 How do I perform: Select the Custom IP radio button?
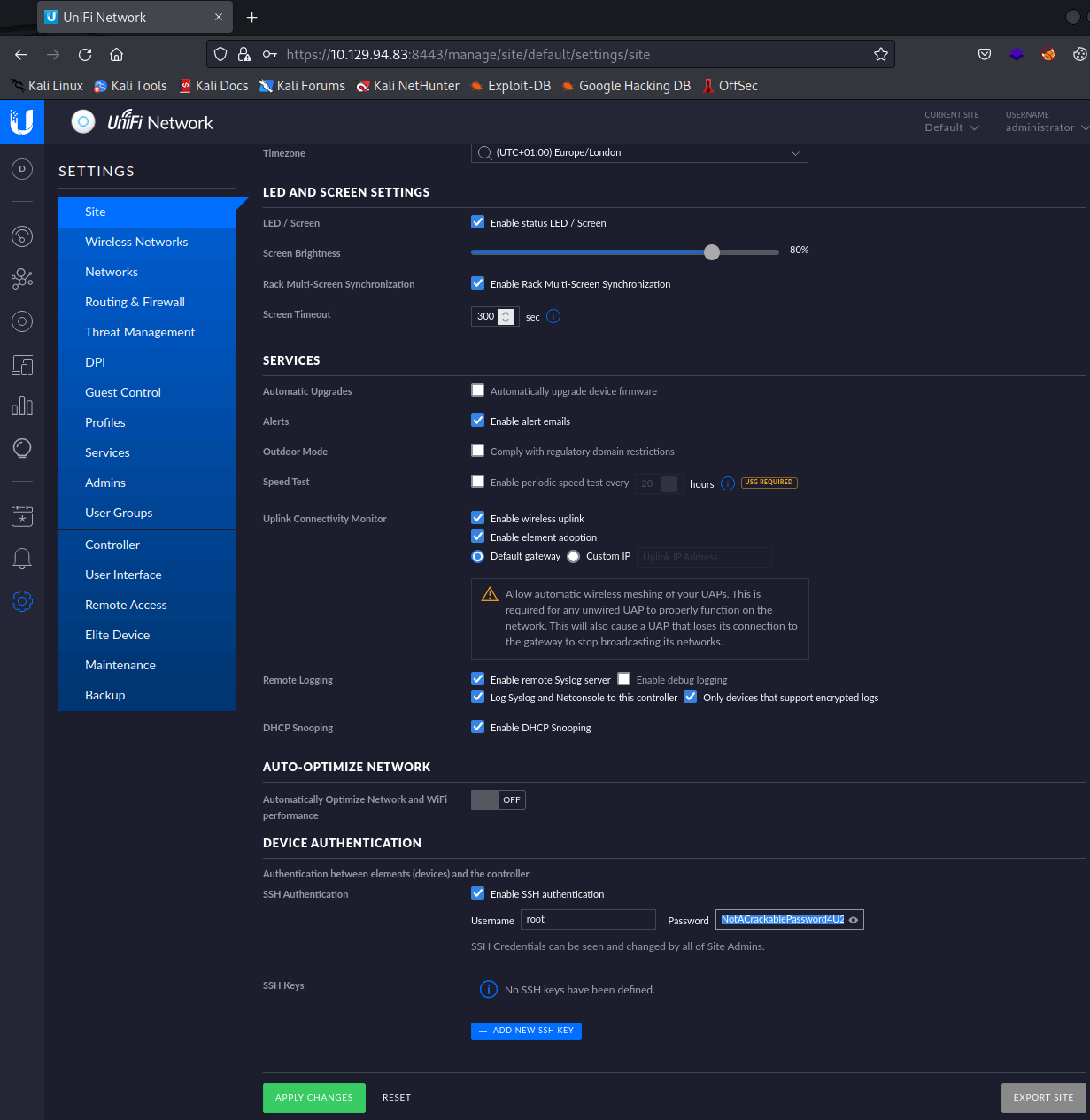pyautogui.click(x=574, y=556)
